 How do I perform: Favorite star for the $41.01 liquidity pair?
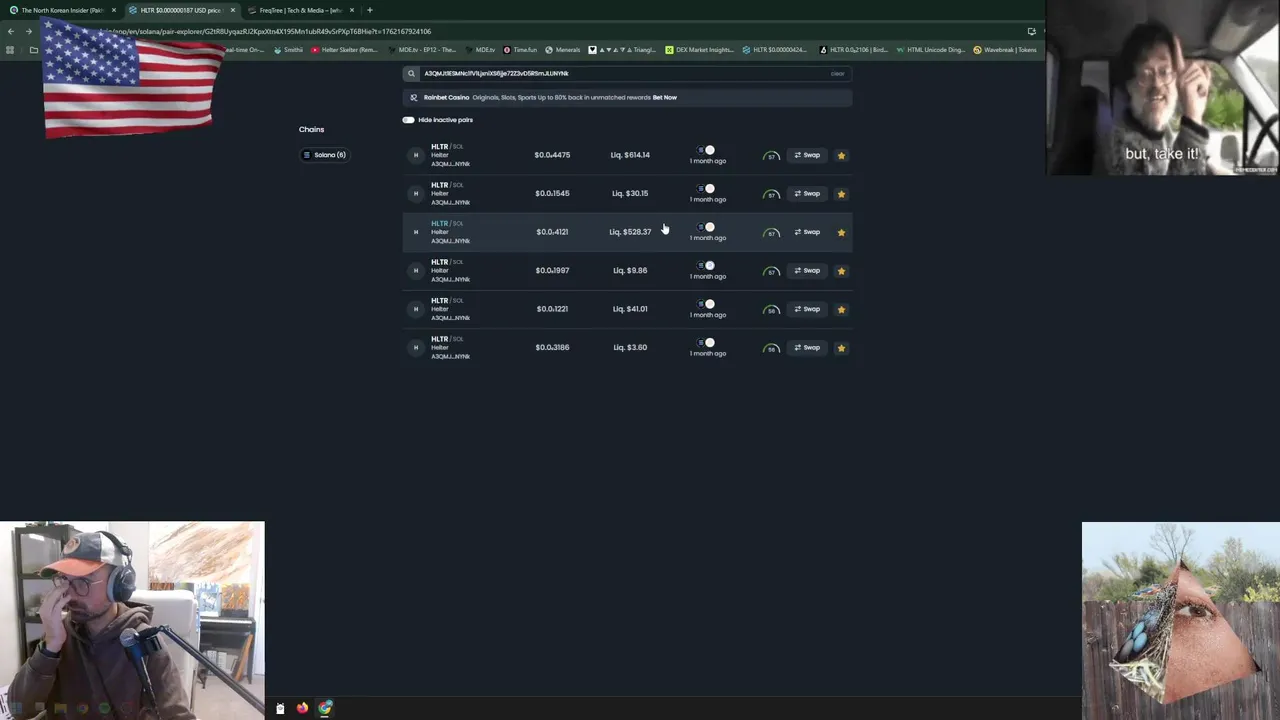[x=841, y=309]
